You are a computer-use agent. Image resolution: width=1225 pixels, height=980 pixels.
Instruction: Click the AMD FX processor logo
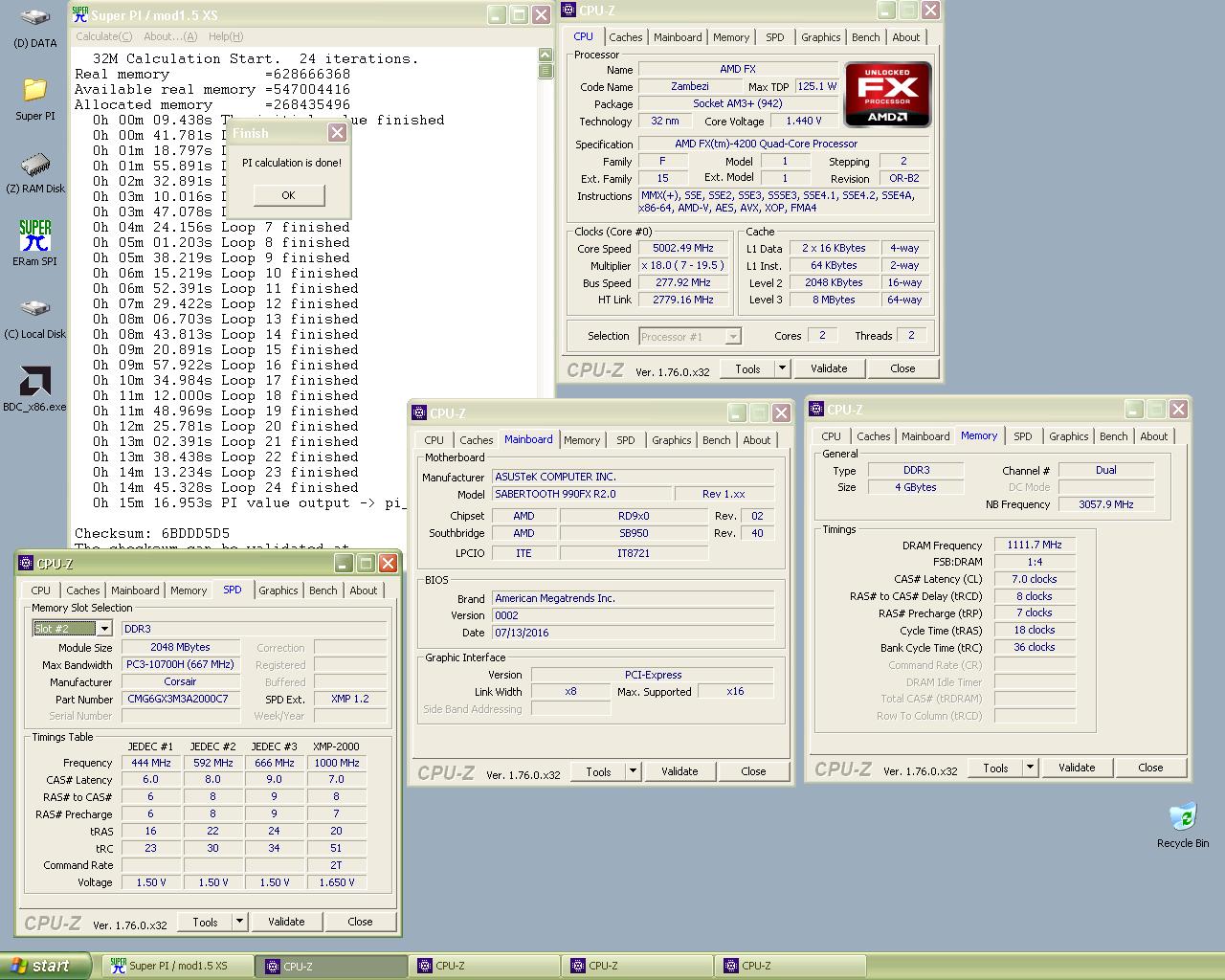pyautogui.click(x=887, y=94)
